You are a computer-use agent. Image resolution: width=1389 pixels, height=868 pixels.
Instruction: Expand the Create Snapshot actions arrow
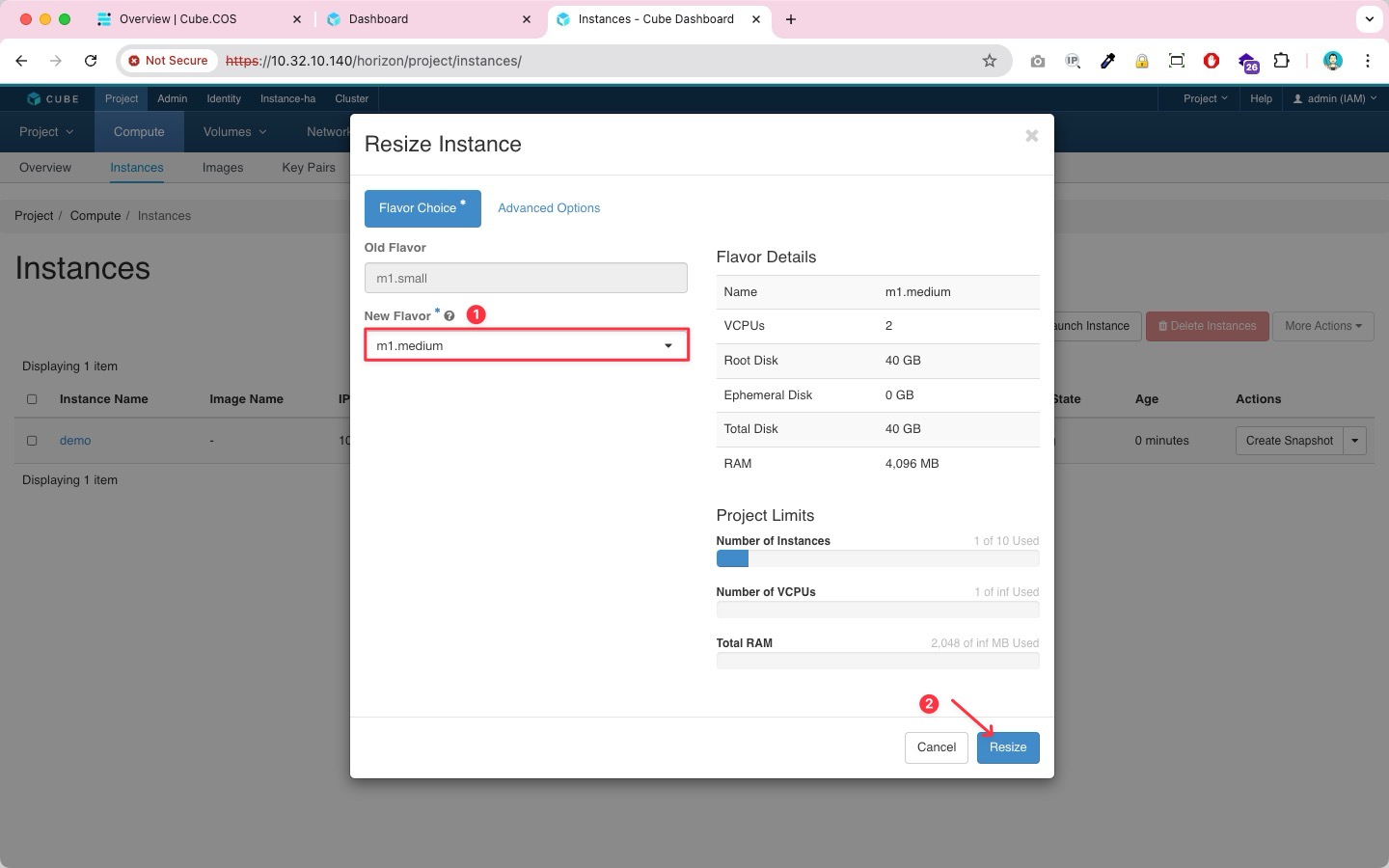point(1354,441)
